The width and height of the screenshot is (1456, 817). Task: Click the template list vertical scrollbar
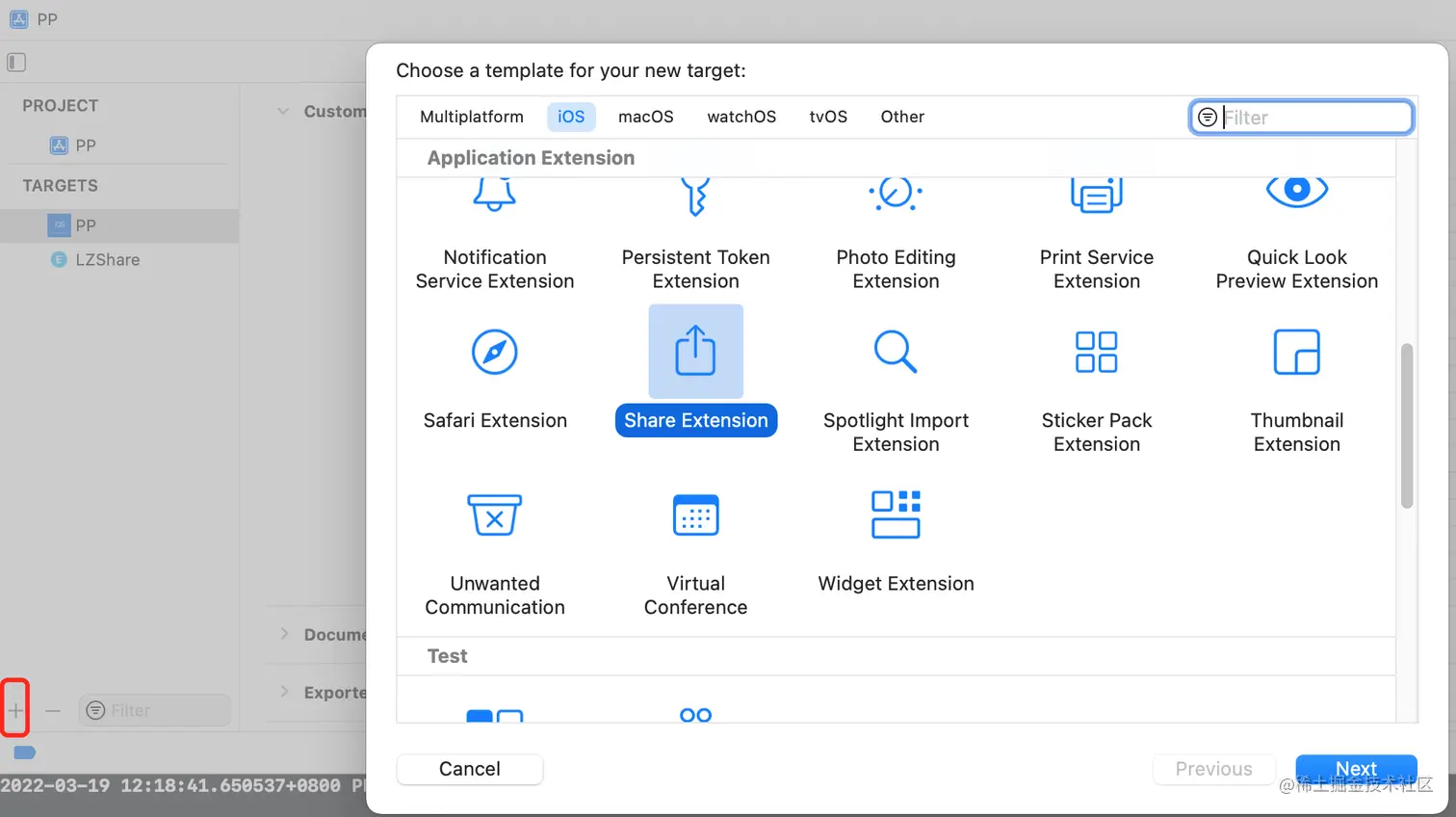1407,426
